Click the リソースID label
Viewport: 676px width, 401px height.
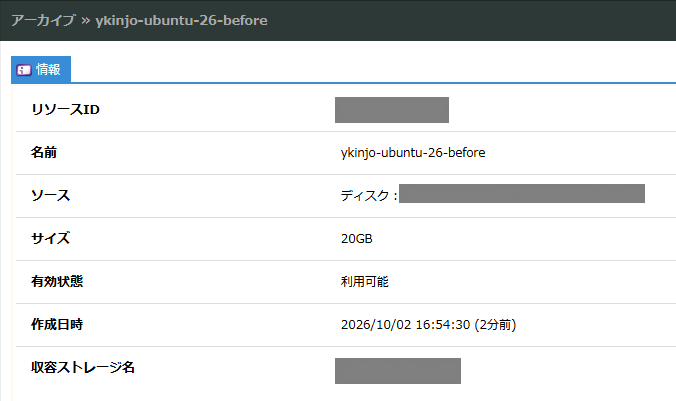(65, 110)
